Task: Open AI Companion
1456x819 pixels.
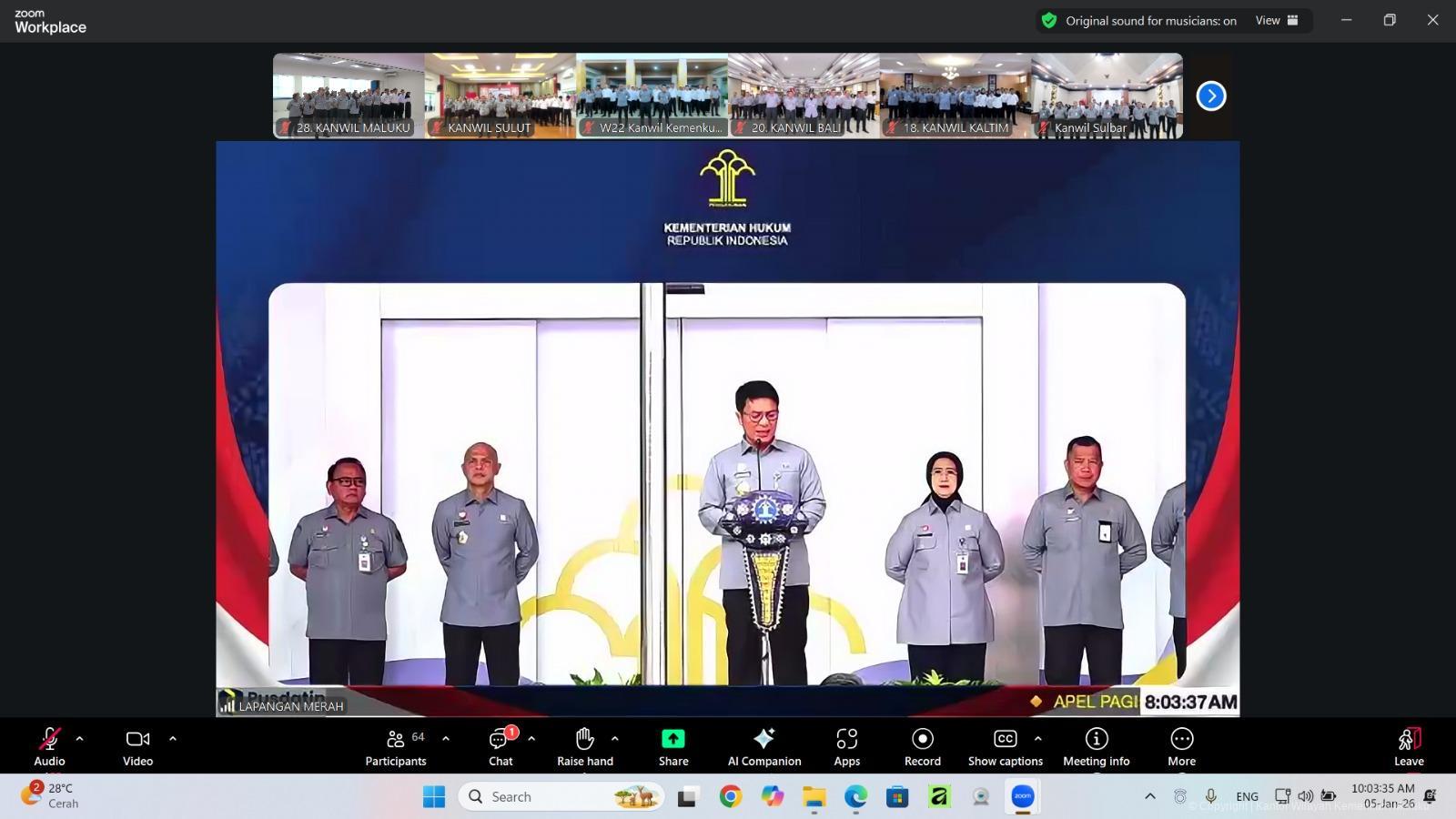Action: point(764,746)
